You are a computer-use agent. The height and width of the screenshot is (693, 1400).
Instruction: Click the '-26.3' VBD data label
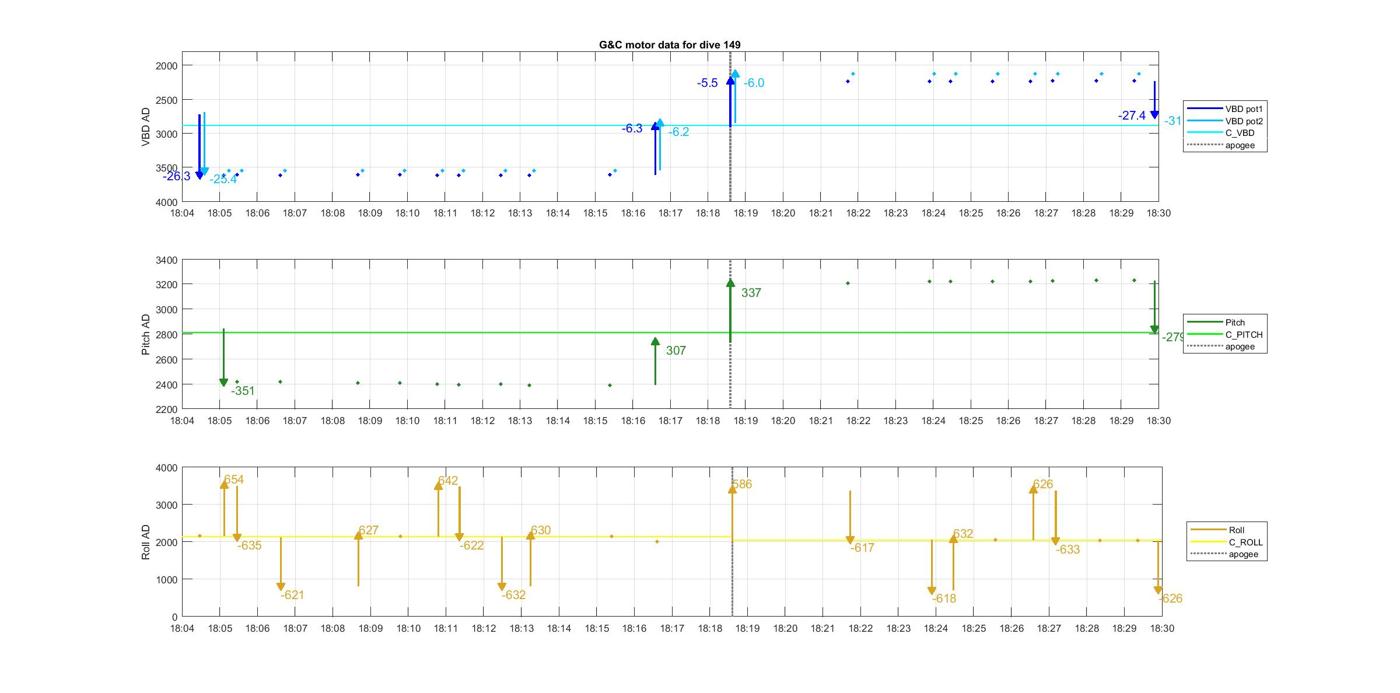pos(177,176)
